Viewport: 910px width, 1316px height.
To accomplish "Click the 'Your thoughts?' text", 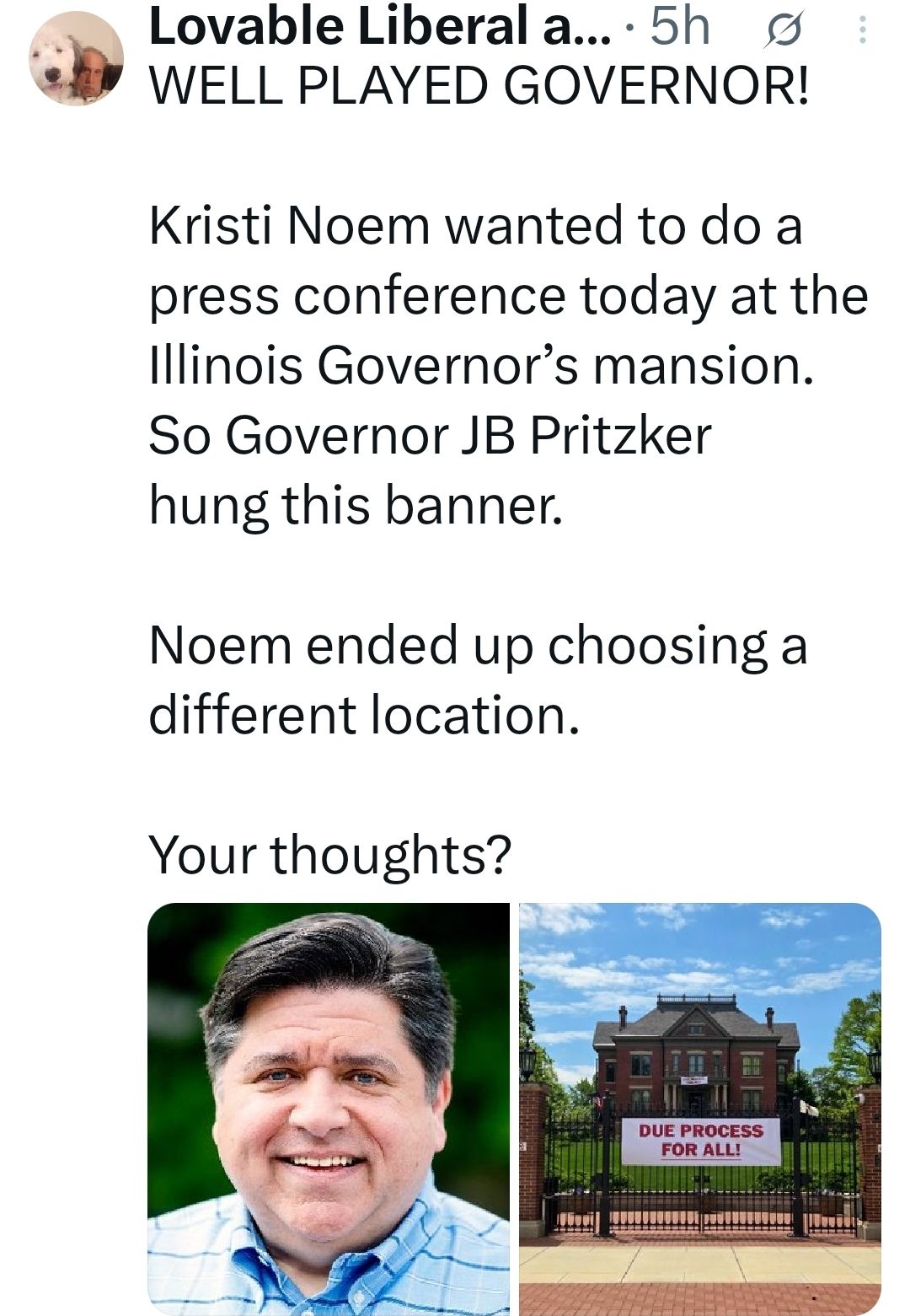I will tap(329, 854).
